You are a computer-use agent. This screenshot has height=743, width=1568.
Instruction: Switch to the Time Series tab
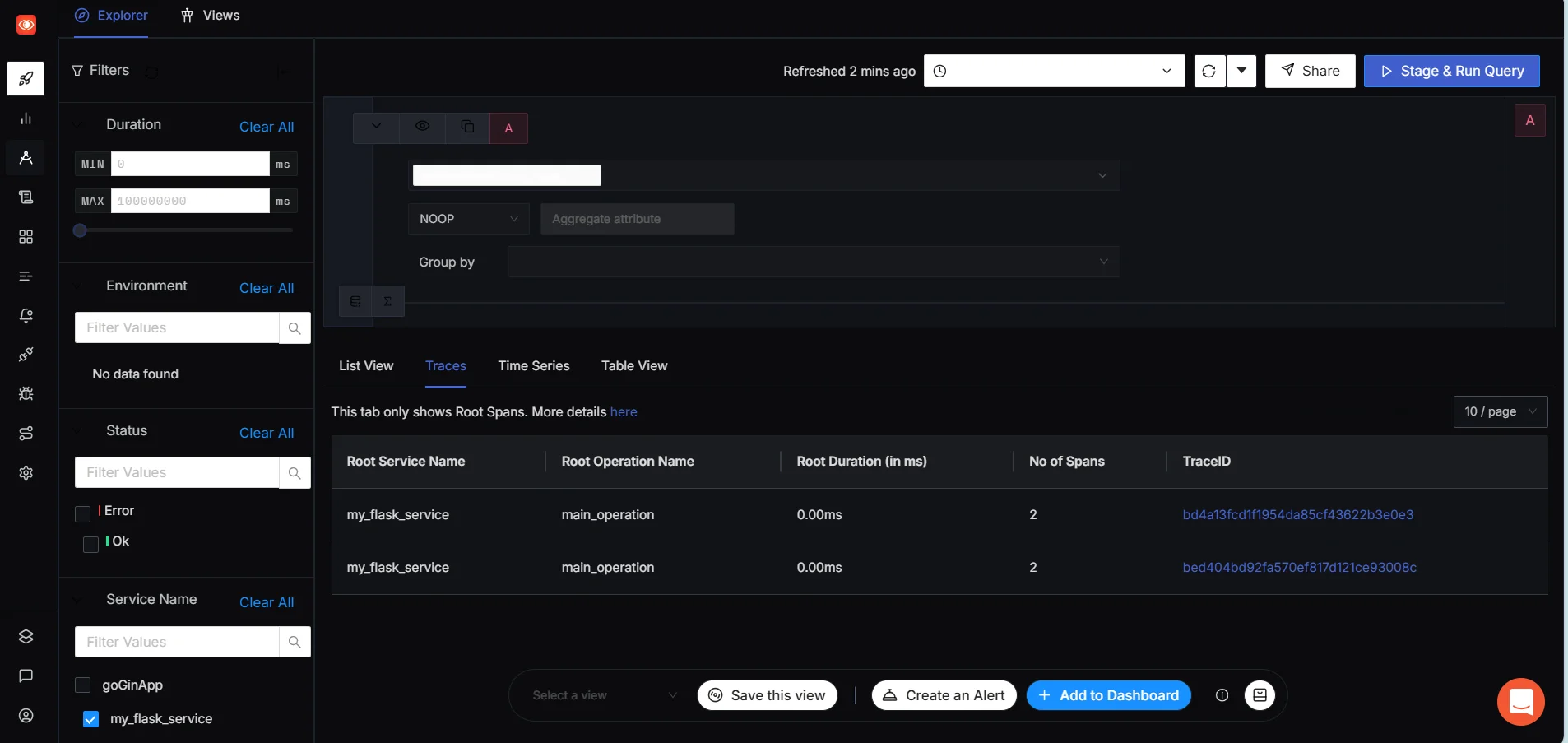pyautogui.click(x=533, y=366)
